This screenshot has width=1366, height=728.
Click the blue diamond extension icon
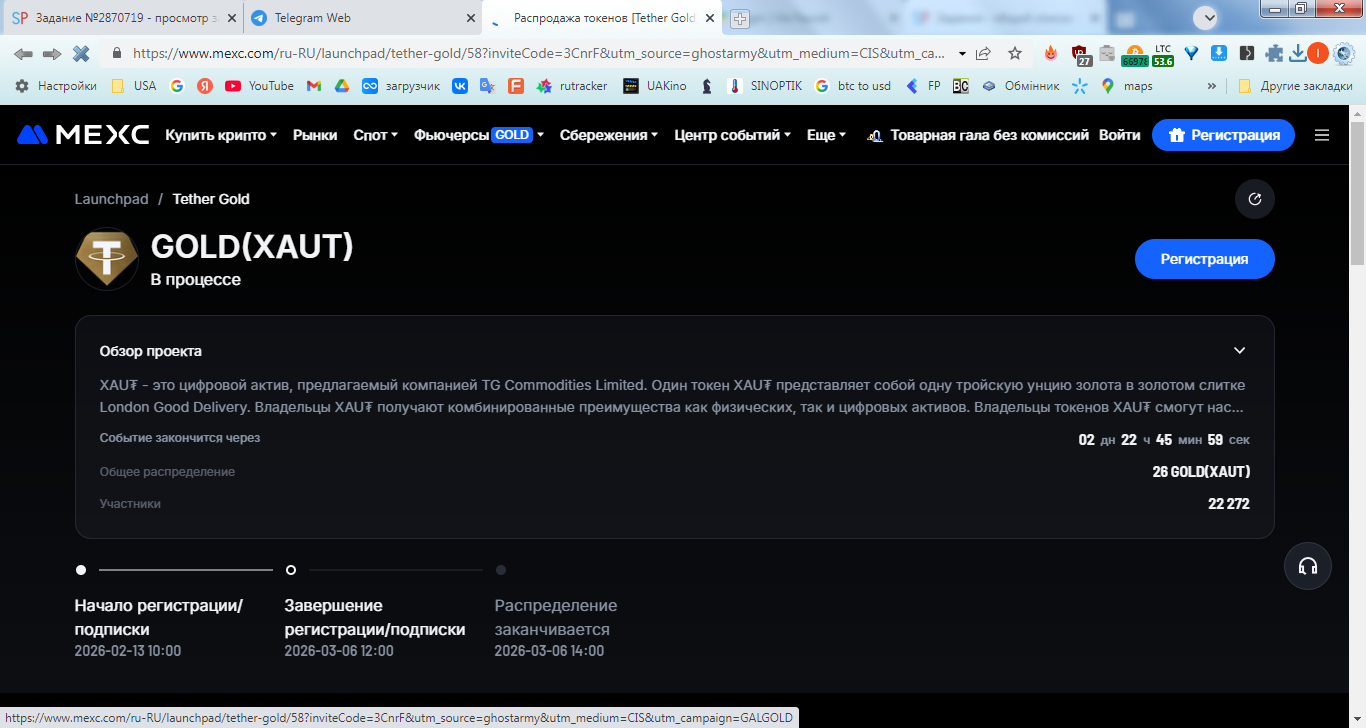1192,54
